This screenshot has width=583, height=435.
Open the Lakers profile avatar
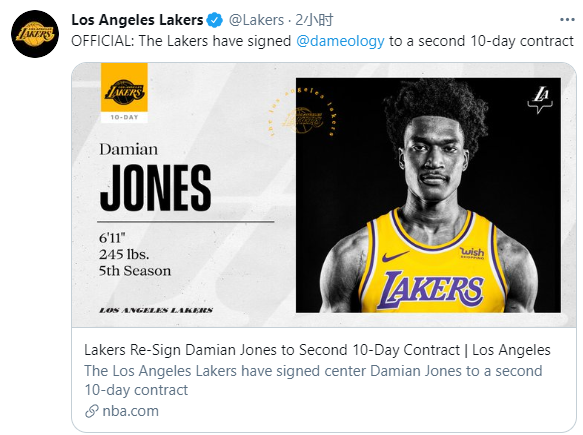35,34
